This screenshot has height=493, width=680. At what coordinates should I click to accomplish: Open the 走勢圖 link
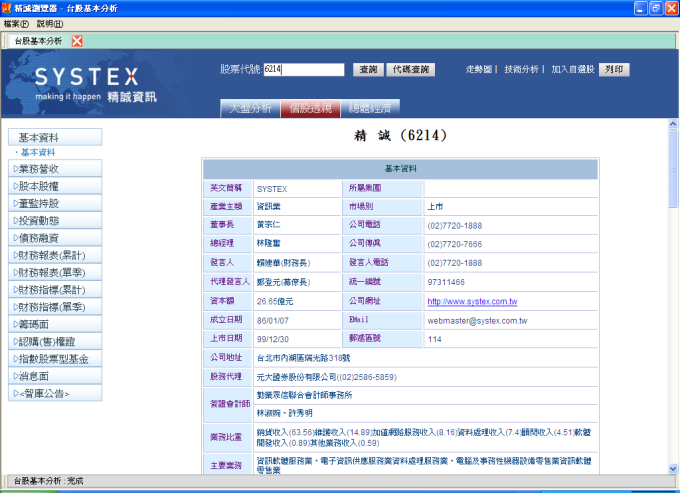click(x=479, y=69)
